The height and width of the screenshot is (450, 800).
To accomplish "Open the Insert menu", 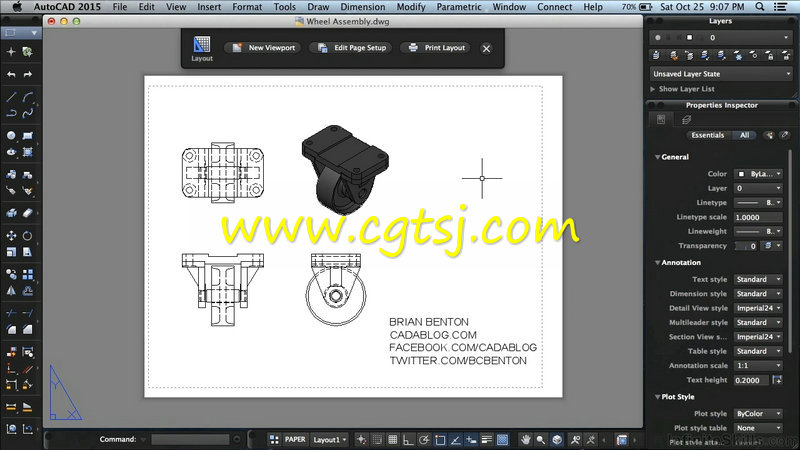I will (209, 7).
